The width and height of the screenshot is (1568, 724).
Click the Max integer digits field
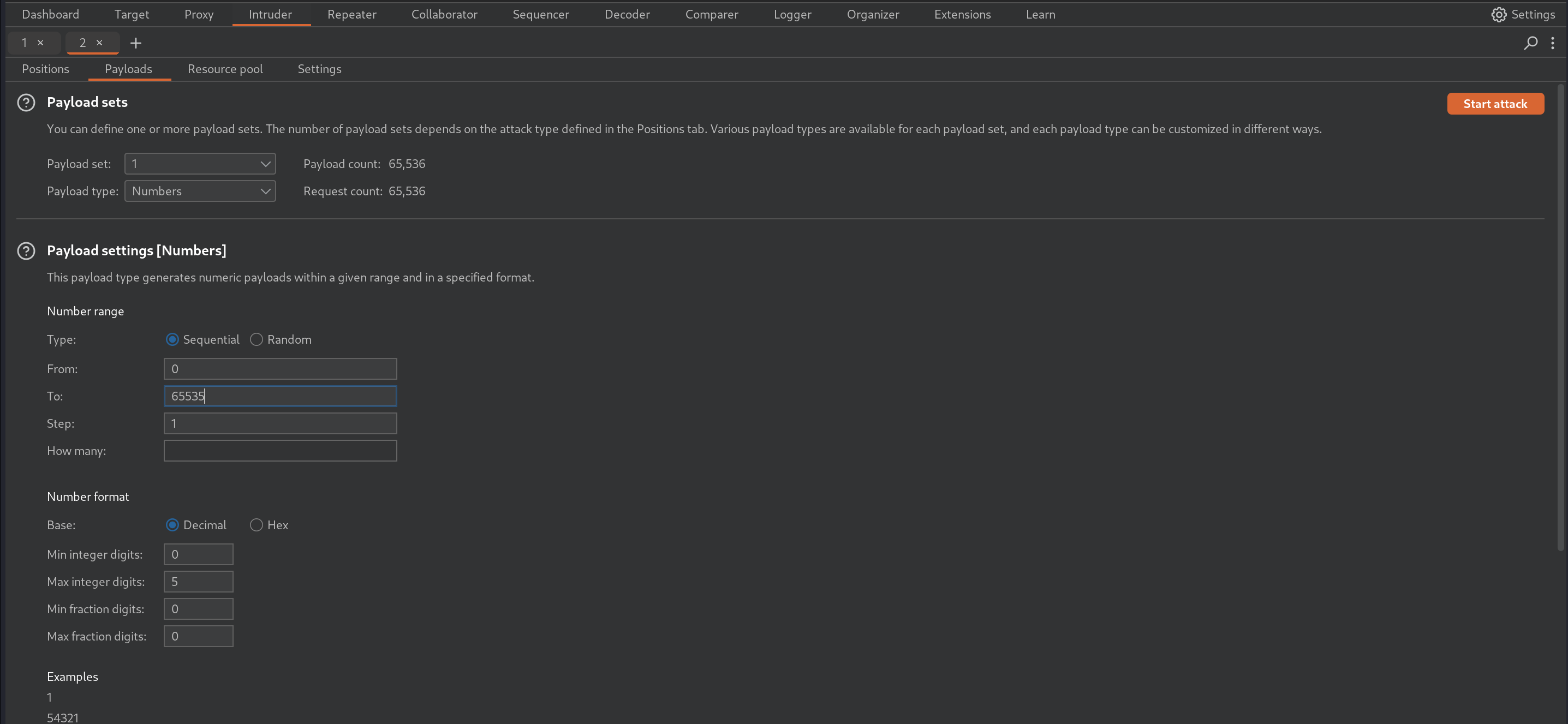[199, 582]
